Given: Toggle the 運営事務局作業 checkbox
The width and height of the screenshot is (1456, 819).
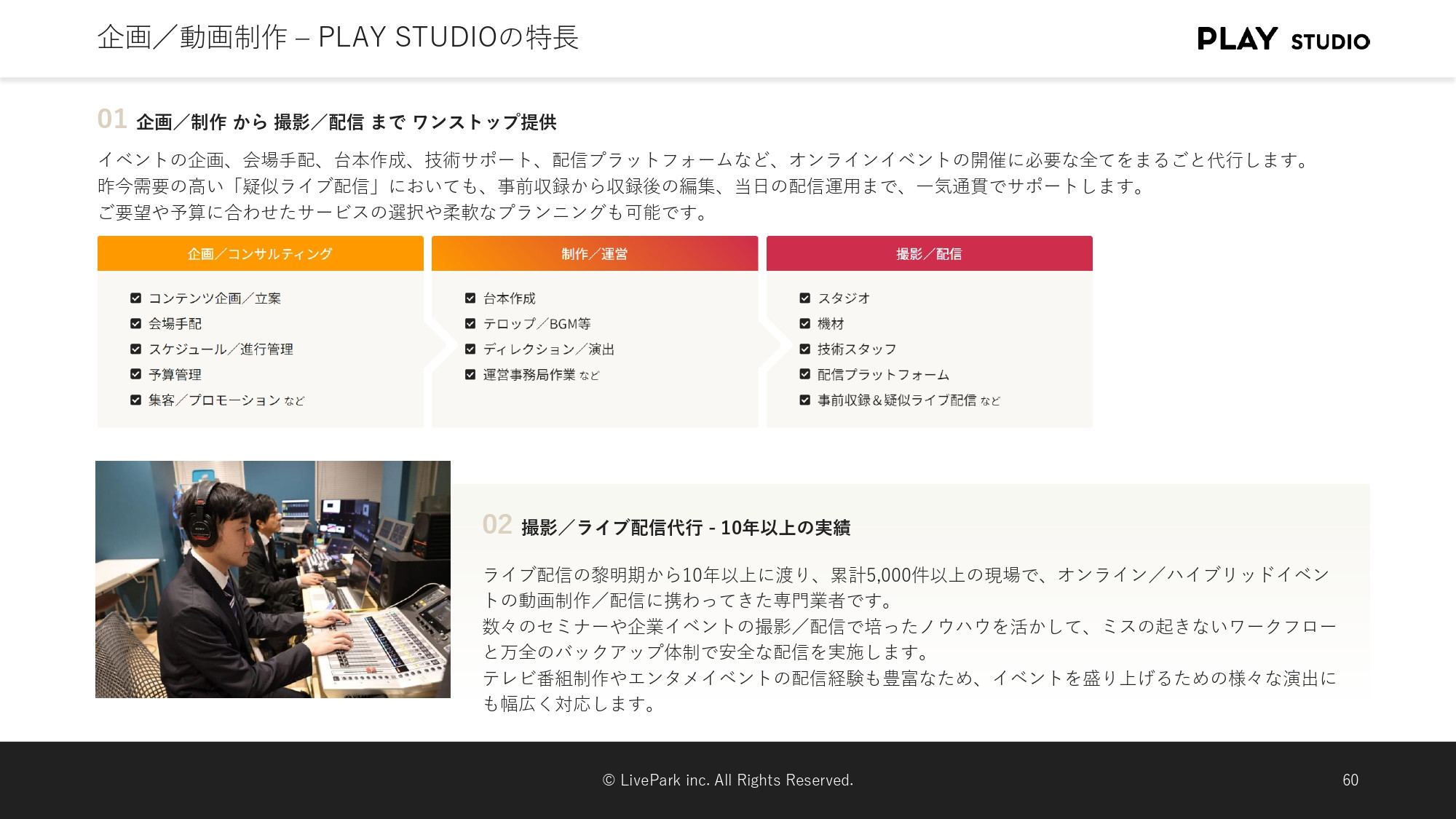Looking at the screenshot, I should (x=470, y=374).
